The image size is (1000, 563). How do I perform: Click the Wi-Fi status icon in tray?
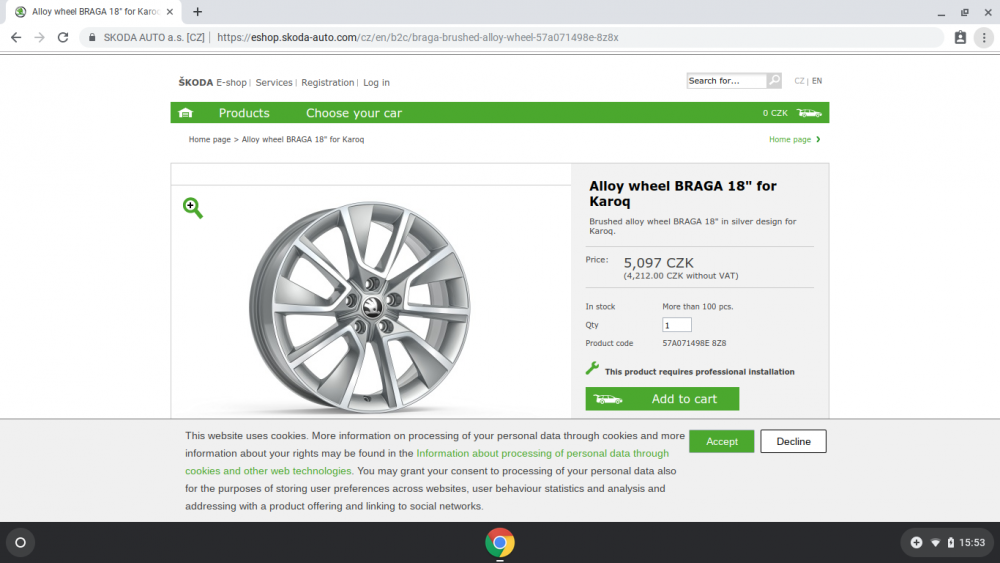coord(935,543)
